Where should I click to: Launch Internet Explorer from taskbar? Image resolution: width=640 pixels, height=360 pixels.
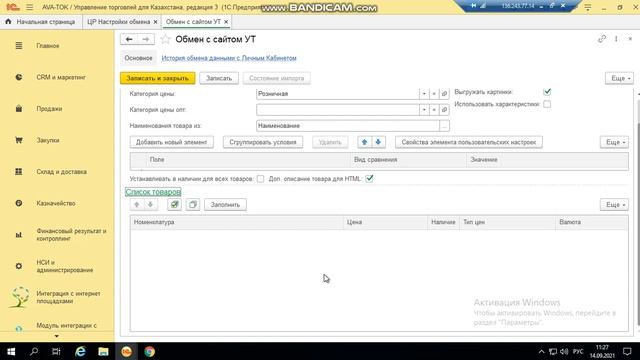click(x=80, y=351)
